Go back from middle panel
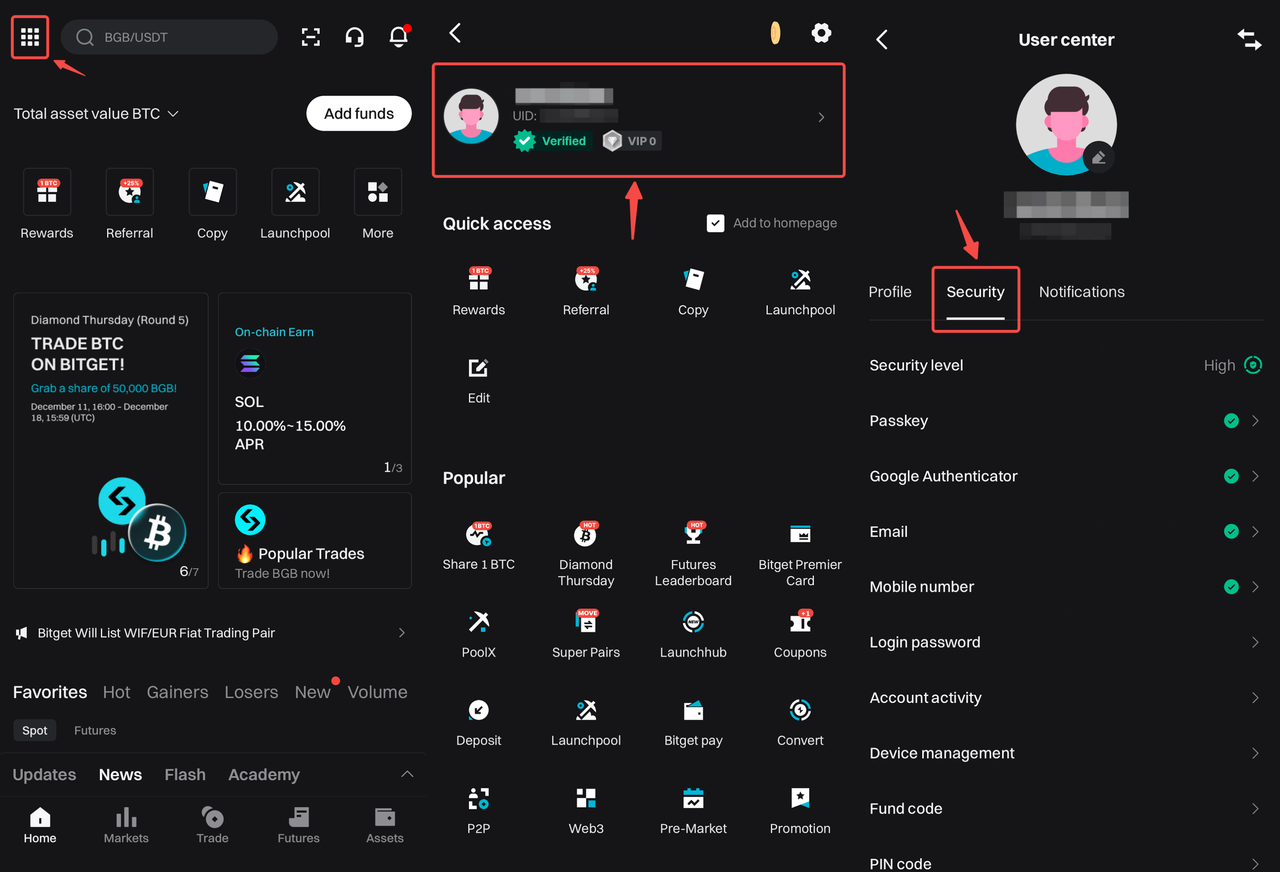 pyautogui.click(x=455, y=33)
